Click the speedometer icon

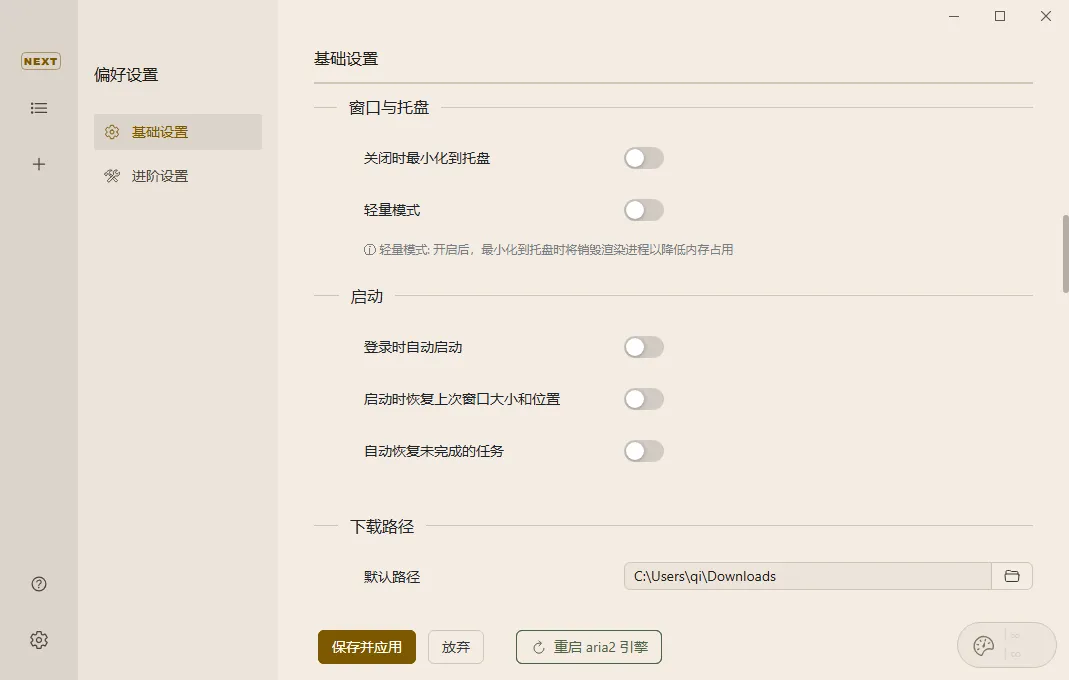984,646
